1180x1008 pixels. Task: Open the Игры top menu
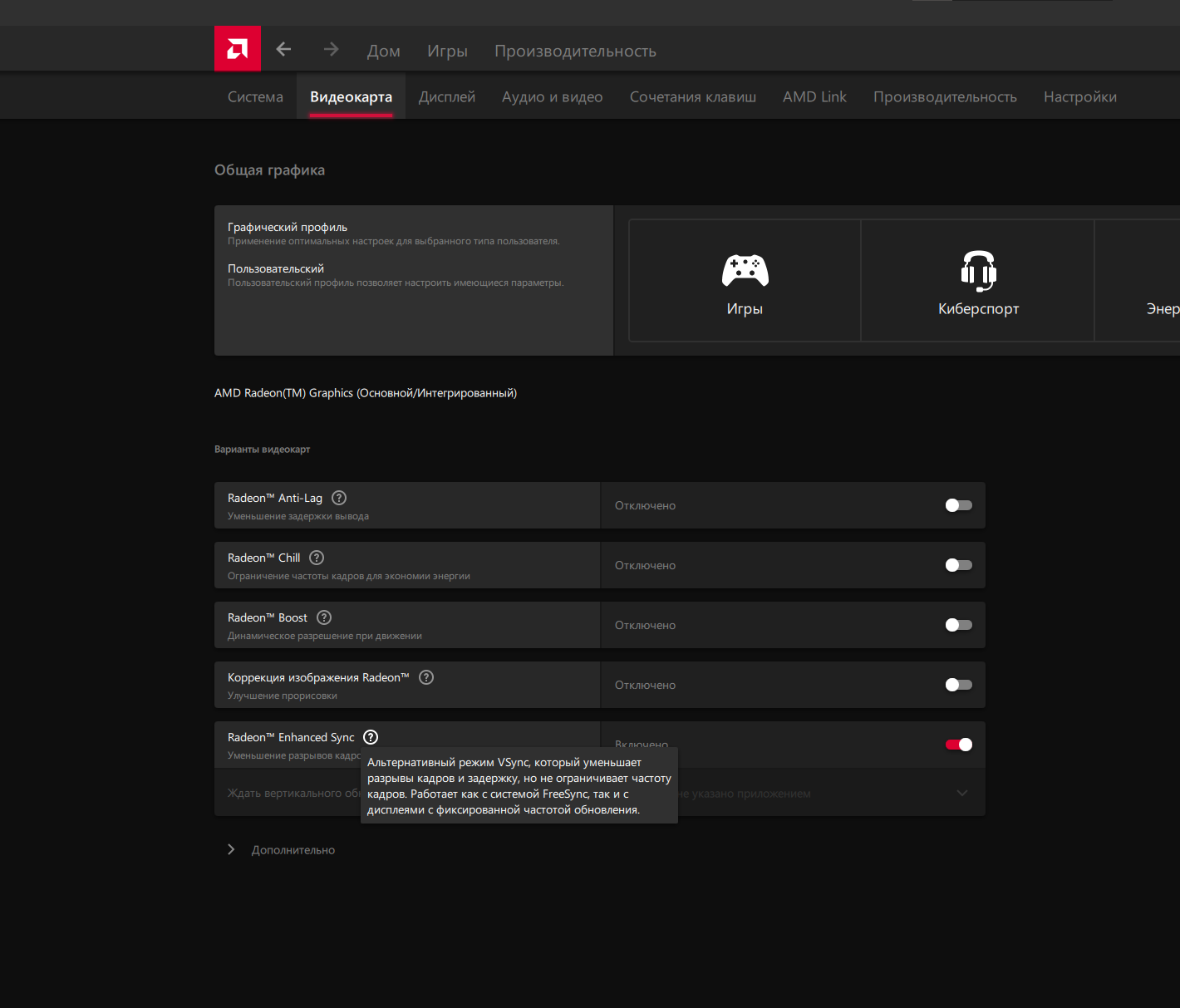point(447,51)
